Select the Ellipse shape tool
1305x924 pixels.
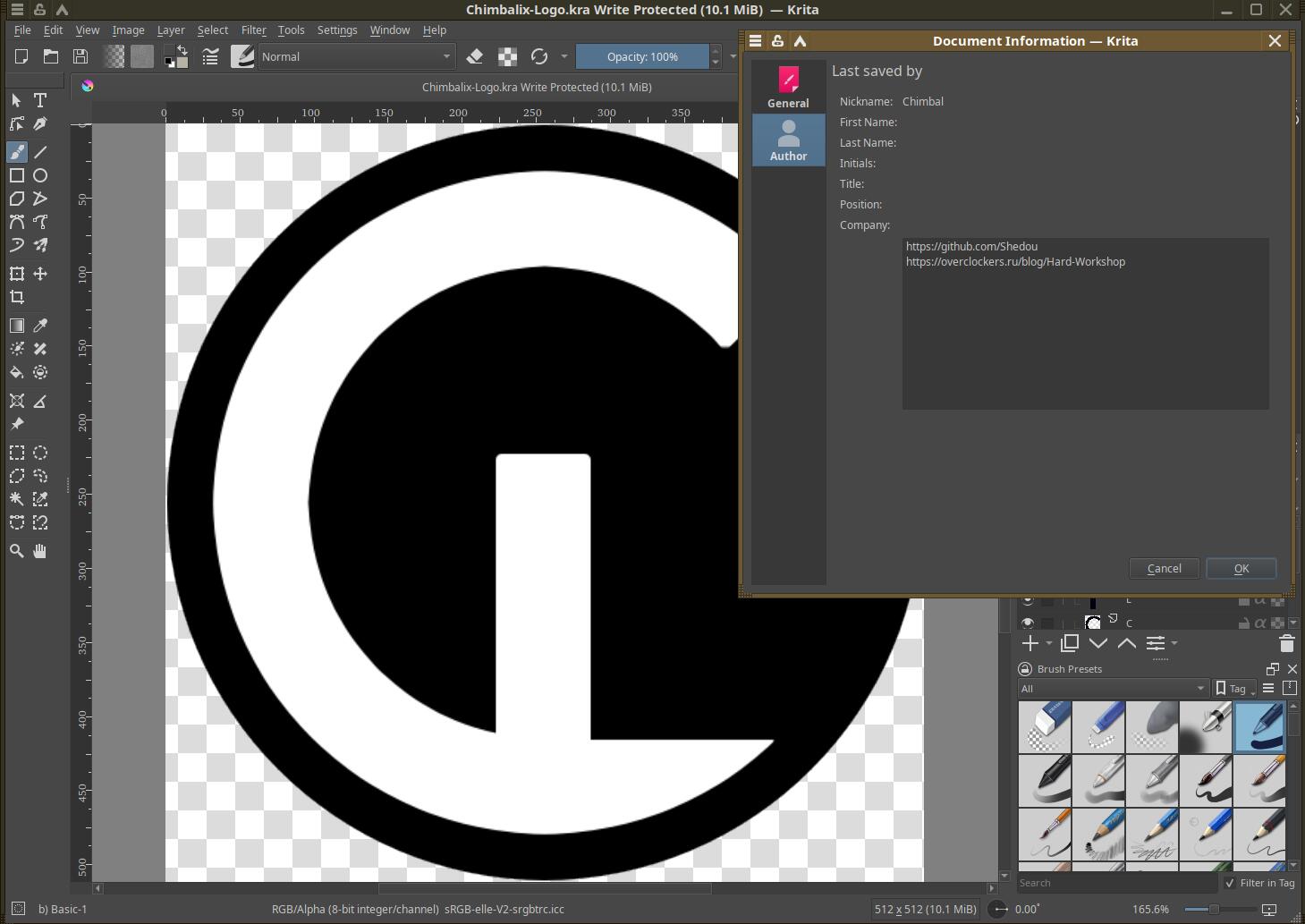pos(40,175)
